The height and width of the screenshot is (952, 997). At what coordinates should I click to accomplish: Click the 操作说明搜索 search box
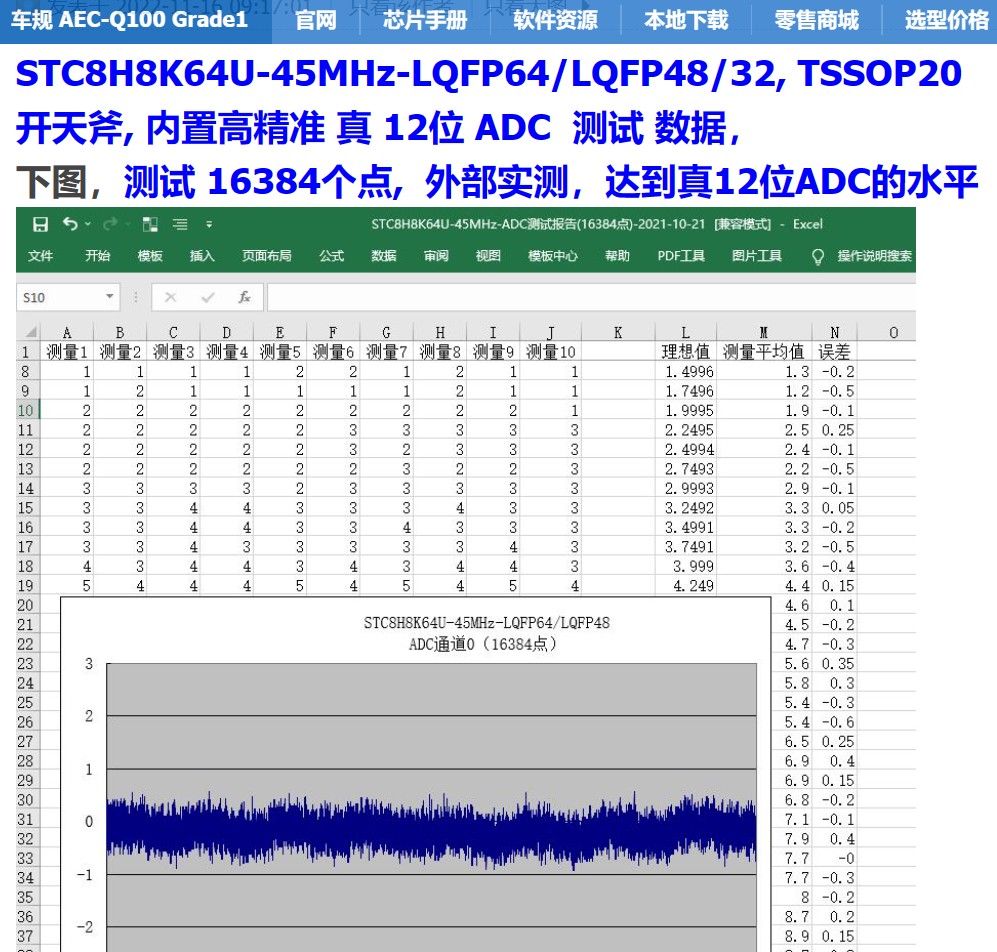click(874, 256)
